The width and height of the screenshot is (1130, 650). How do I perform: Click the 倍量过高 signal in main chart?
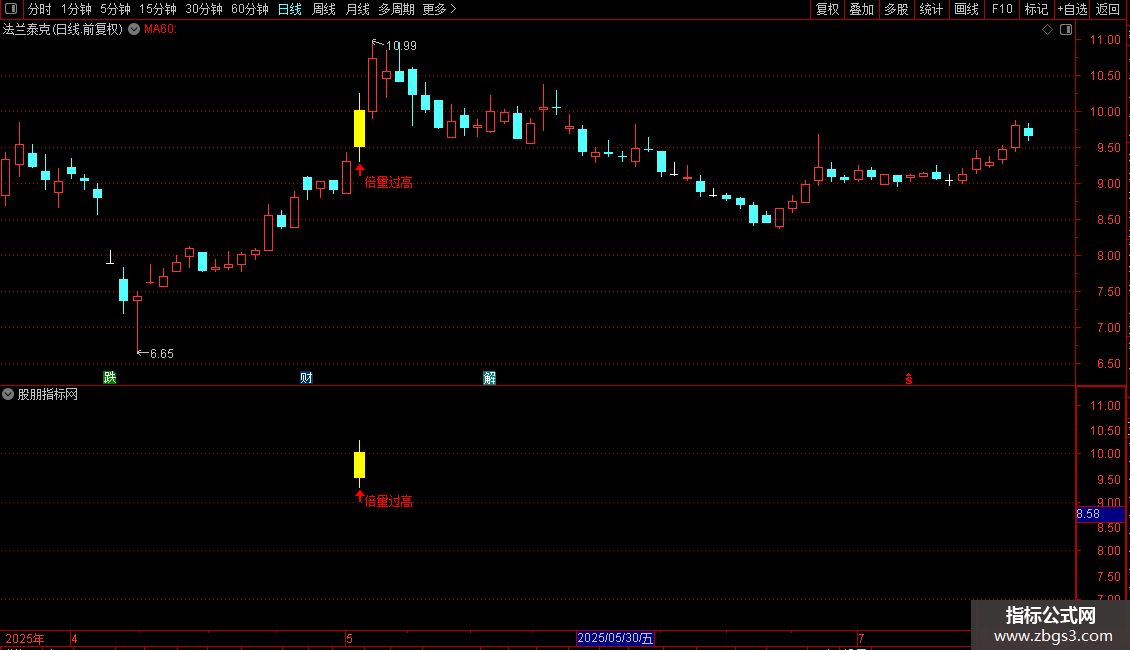pyautogui.click(x=388, y=182)
